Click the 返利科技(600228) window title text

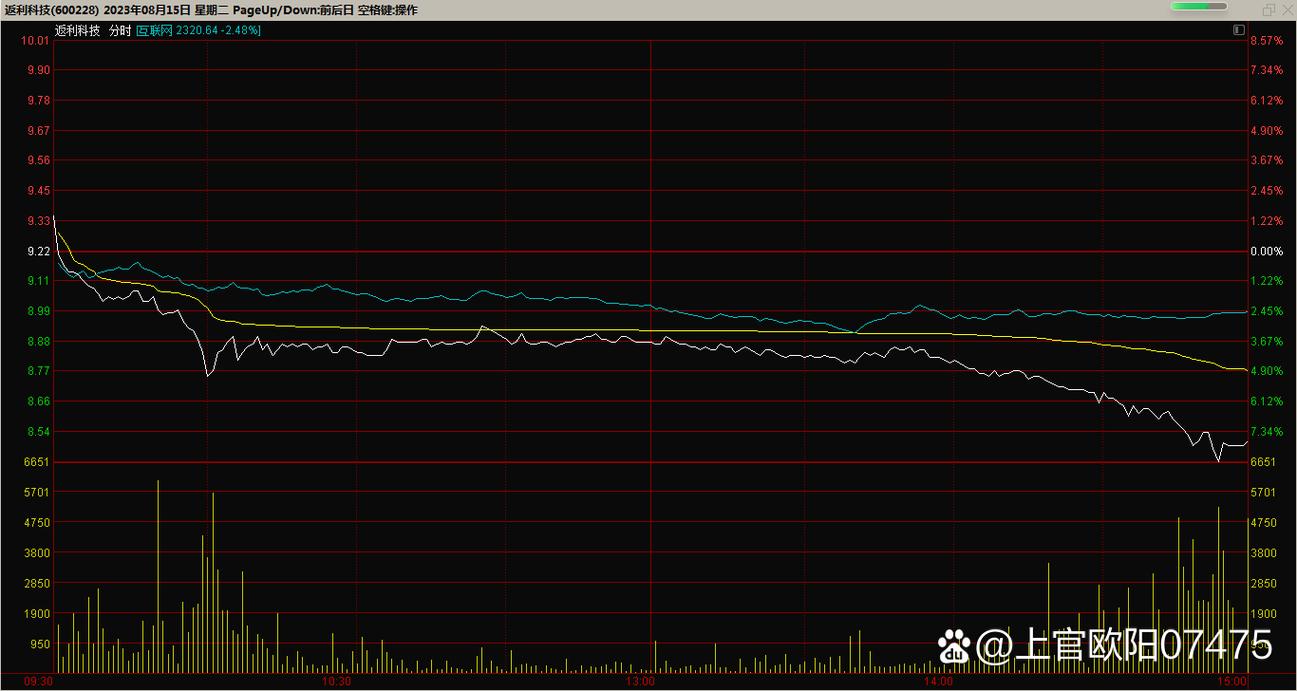click(51, 10)
